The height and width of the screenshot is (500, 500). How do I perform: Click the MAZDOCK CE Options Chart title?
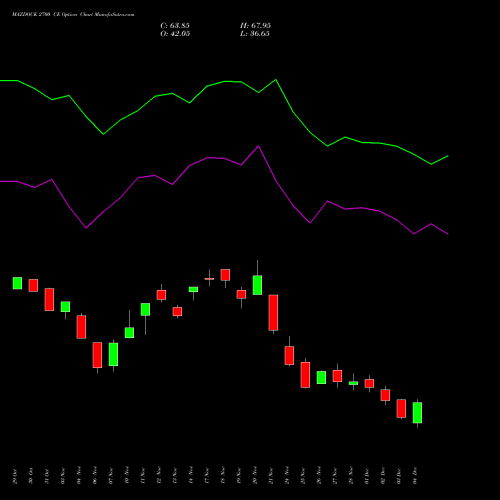pyautogui.click(x=73, y=15)
